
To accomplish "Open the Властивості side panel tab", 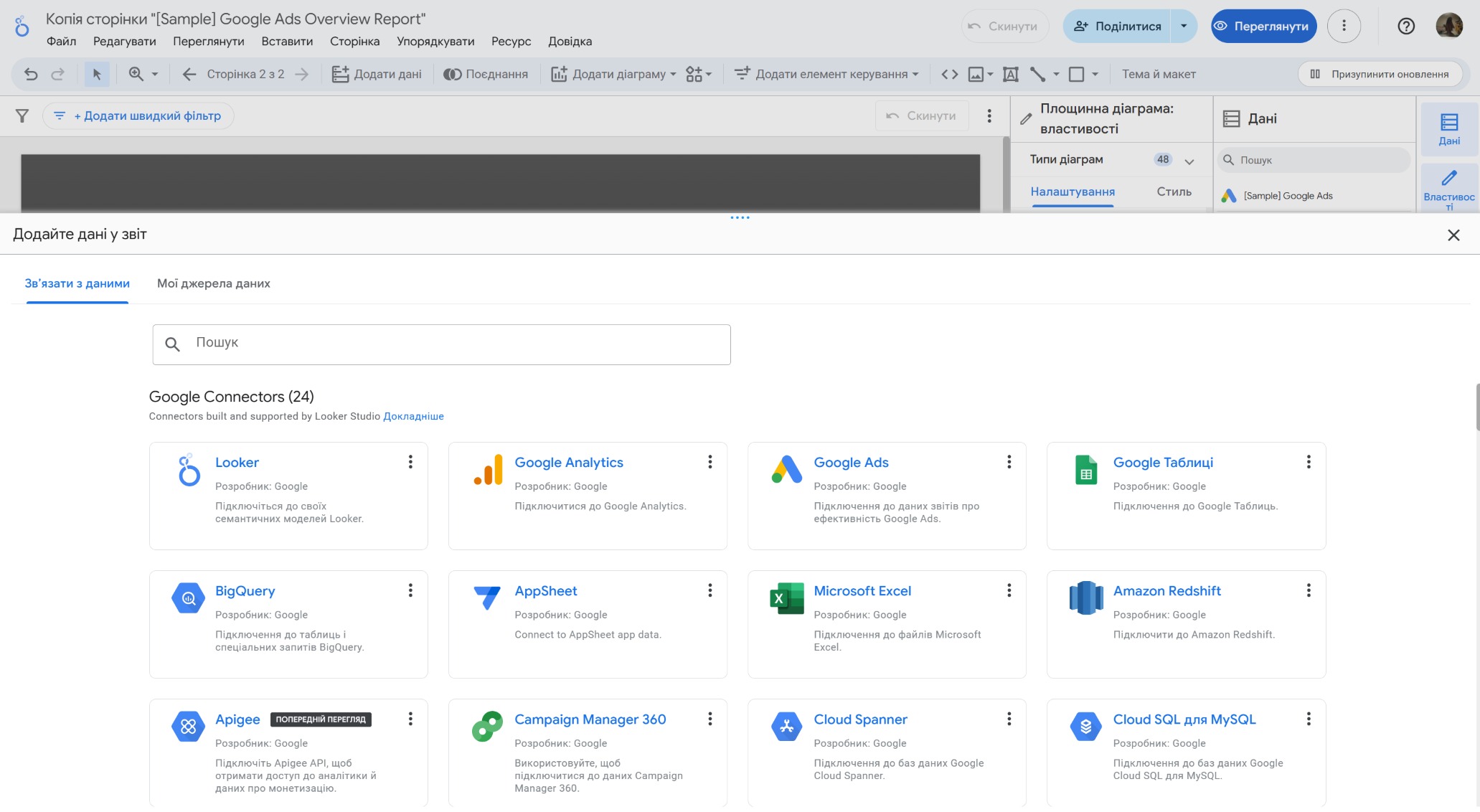I will point(1448,188).
